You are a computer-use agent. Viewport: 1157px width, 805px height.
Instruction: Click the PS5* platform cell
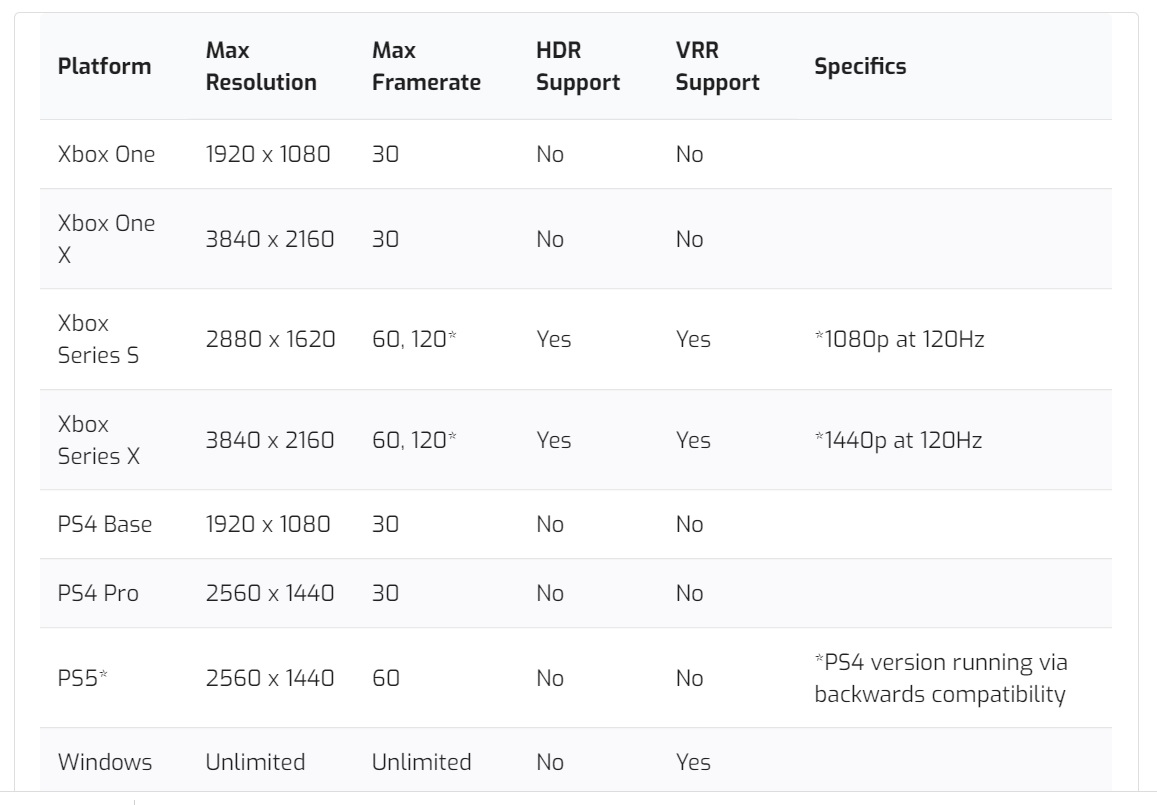83,678
